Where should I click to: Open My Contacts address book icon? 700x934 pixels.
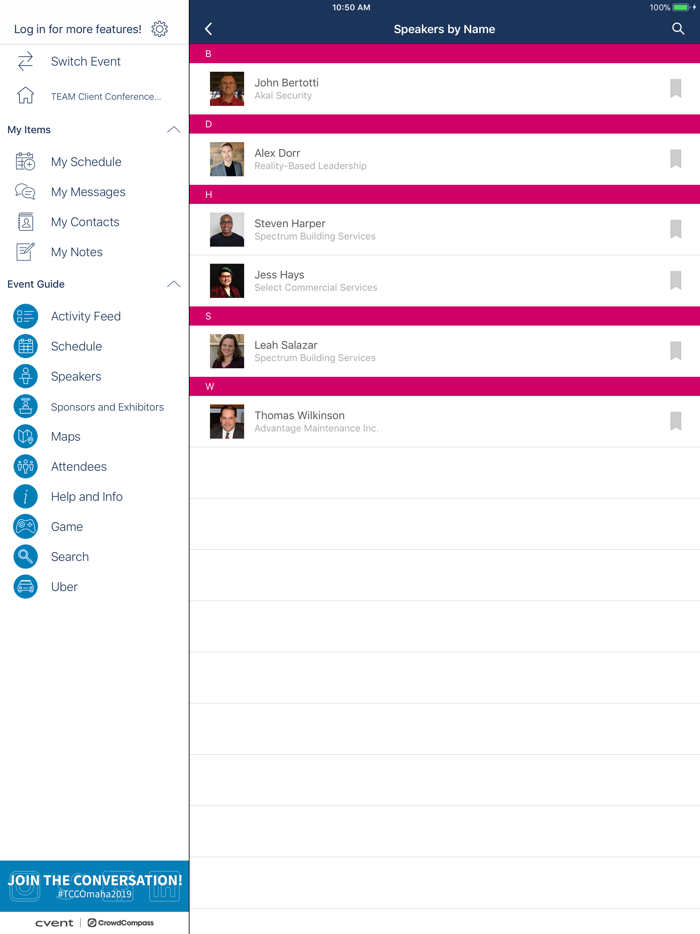(x=25, y=222)
